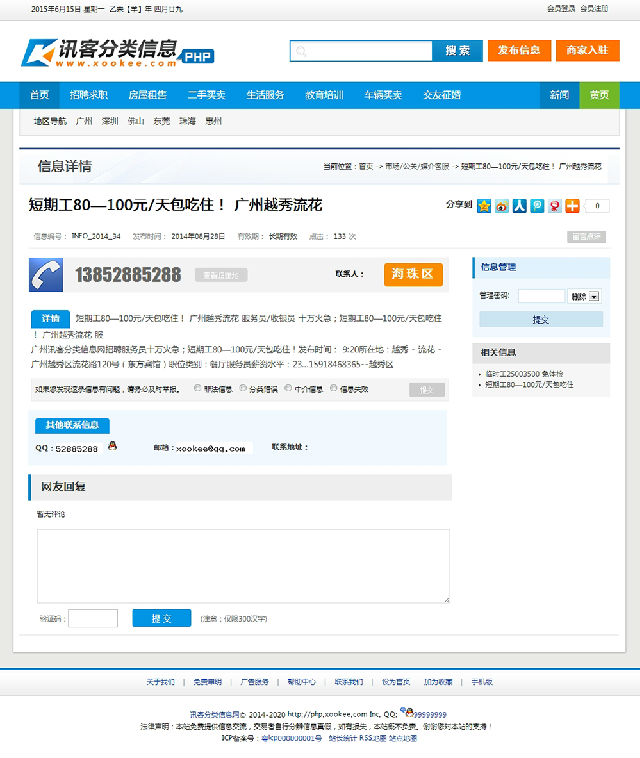Open 招聘求职 navigation item

[88, 95]
